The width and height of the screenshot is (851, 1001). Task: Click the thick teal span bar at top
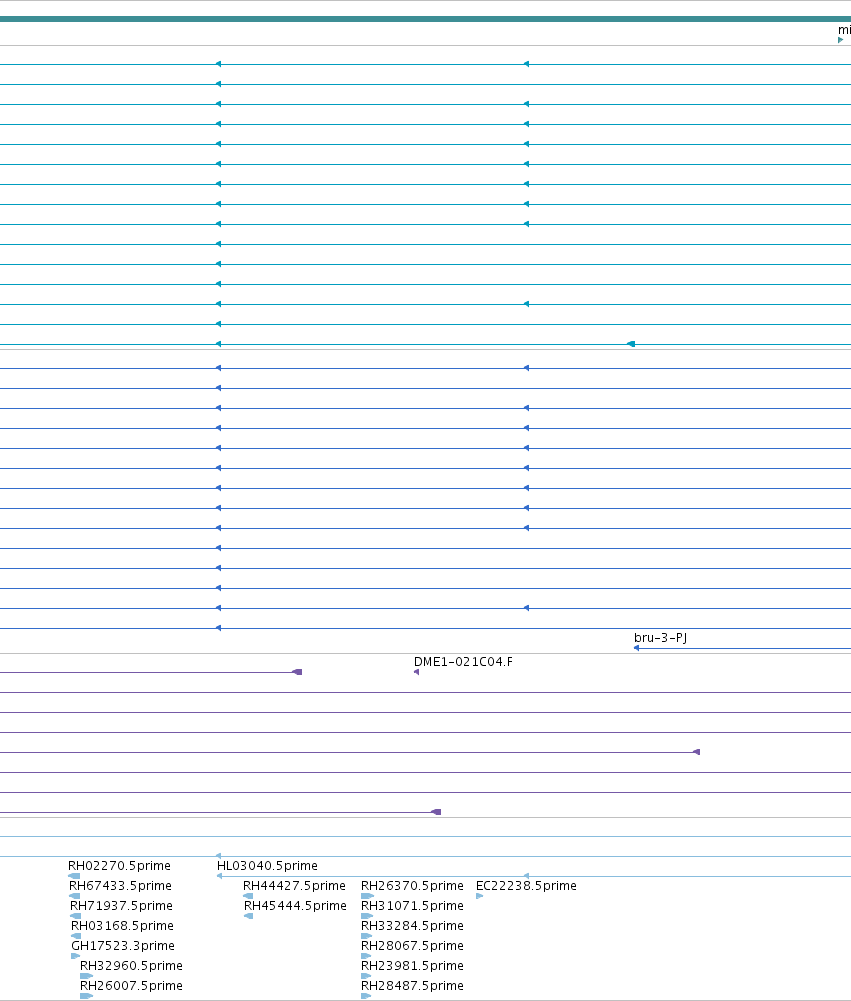(x=425, y=19)
